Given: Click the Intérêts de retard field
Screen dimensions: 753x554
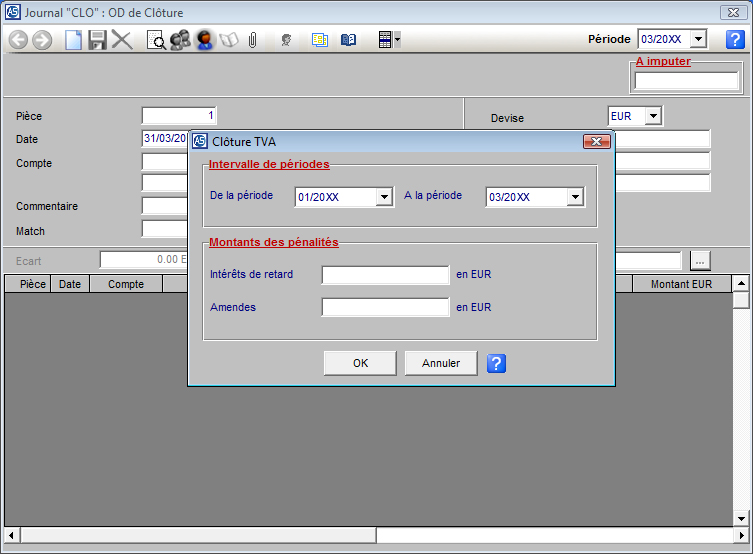Looking at the screenshot, I should [385, 275].
